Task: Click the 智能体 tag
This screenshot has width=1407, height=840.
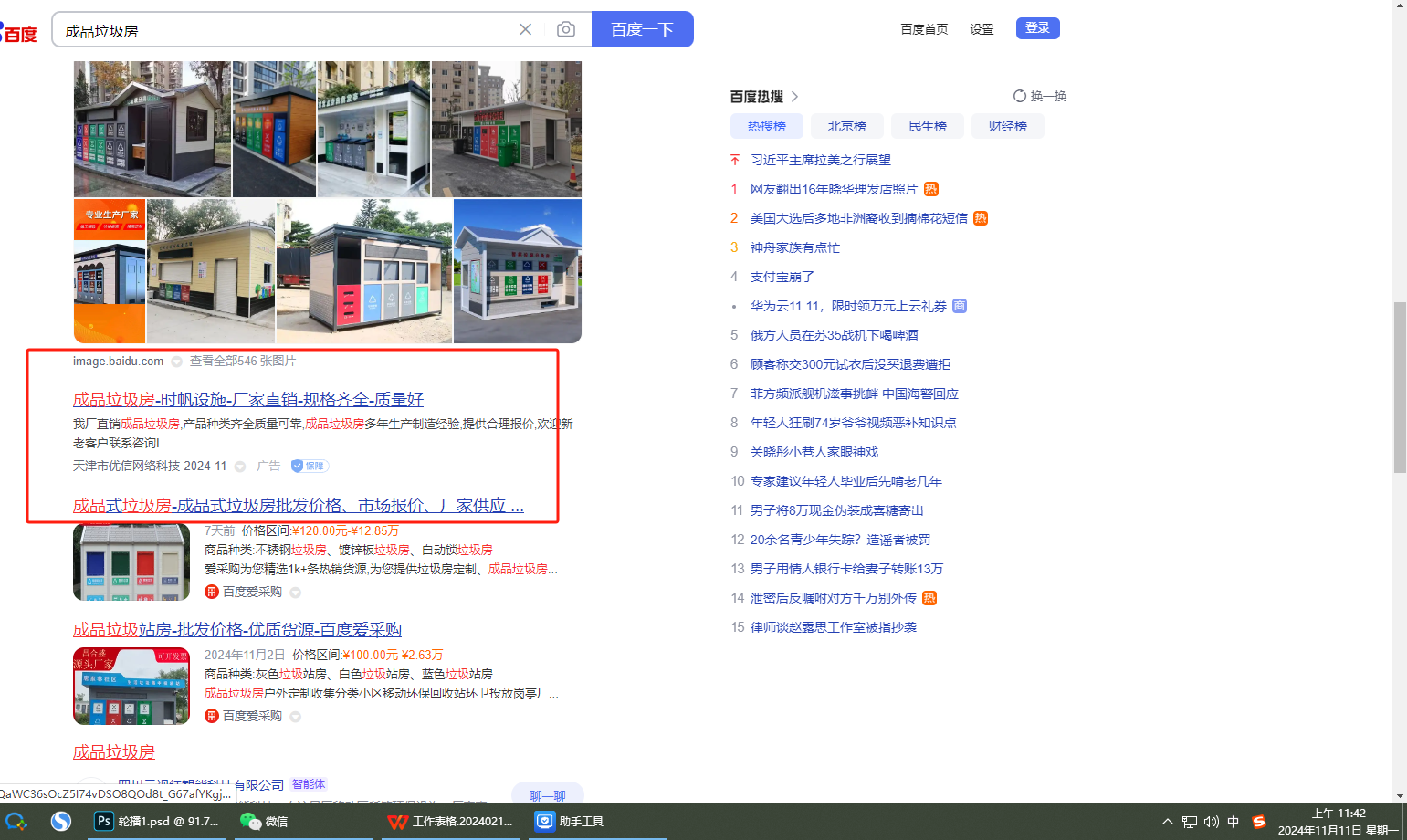Action: point(309,784)
